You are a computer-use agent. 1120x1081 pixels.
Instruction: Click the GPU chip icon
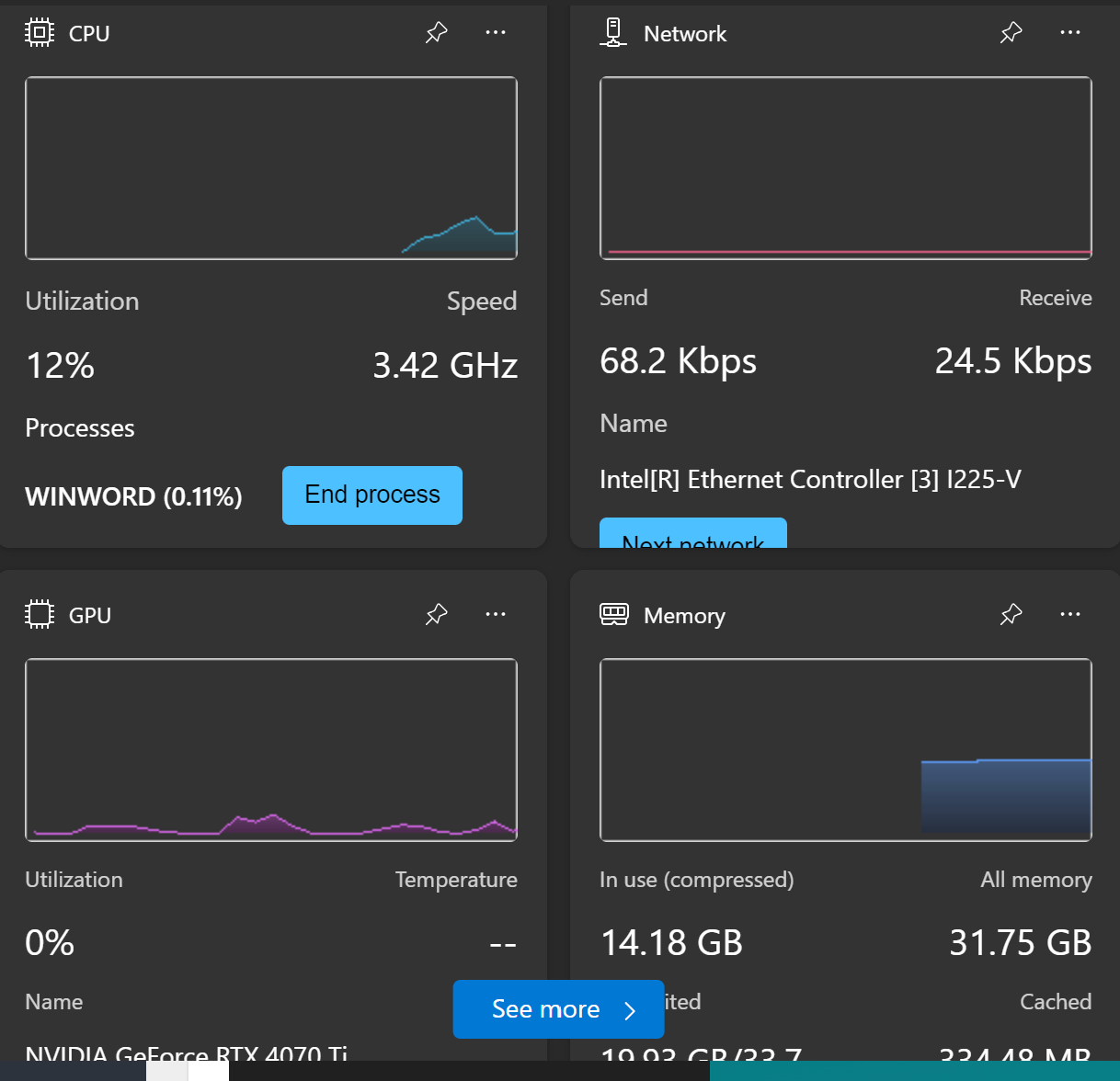39,614
